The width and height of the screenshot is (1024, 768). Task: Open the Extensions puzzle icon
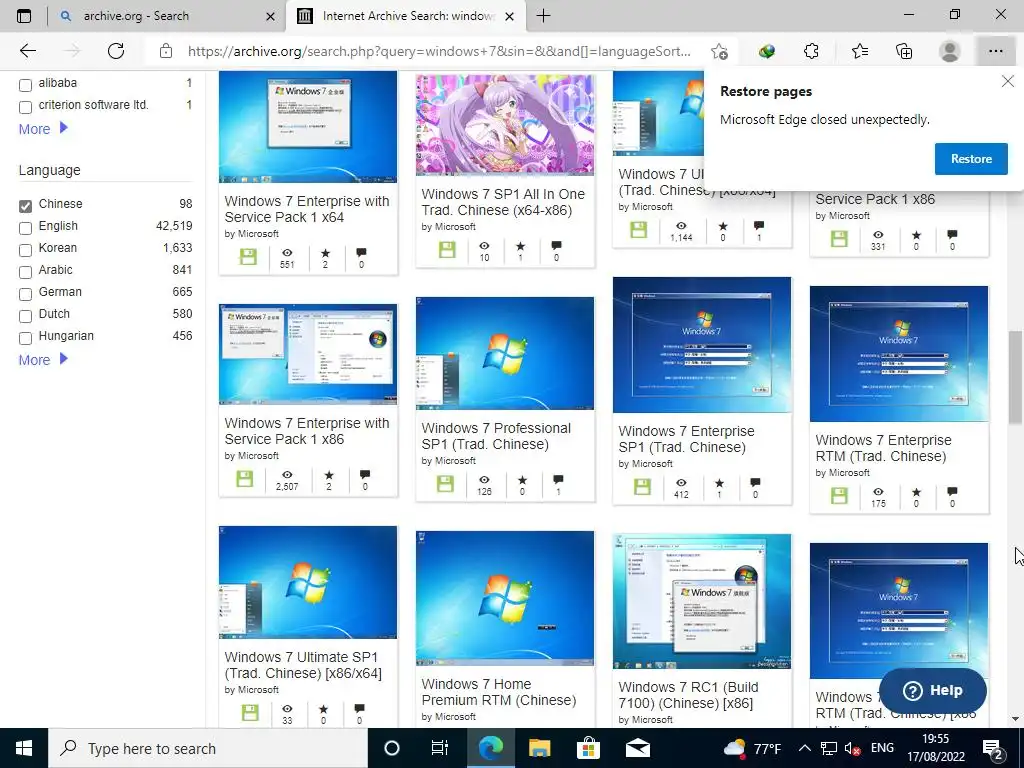pos(811,51)
